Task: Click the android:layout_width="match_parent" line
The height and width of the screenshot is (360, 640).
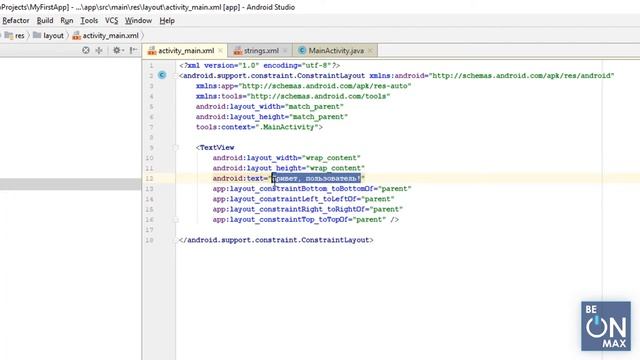Action: [x=269, y=107]
